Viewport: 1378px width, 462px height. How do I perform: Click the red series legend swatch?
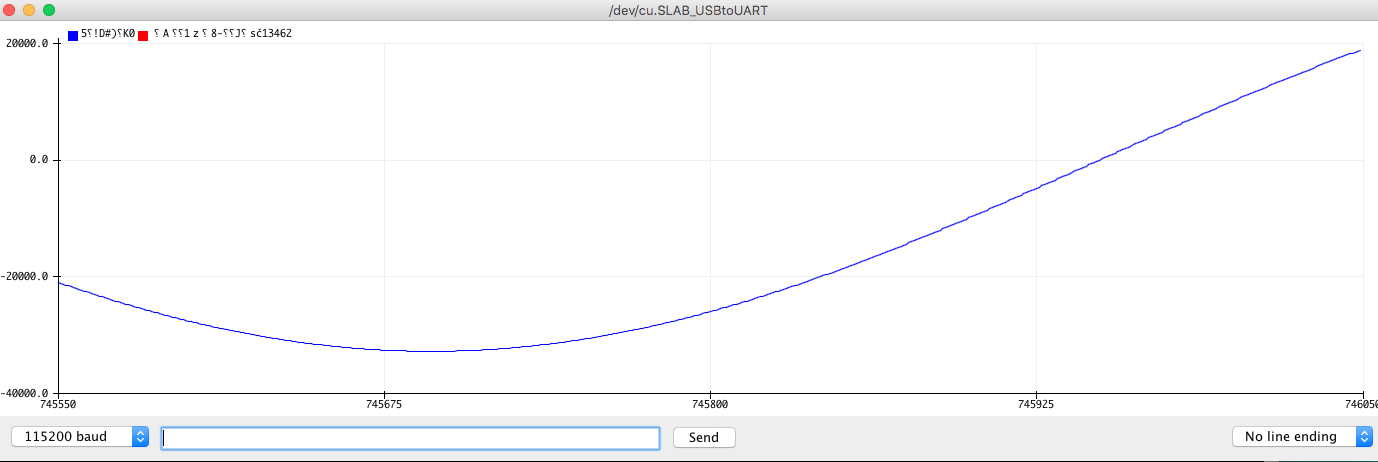tap(143, 35)
